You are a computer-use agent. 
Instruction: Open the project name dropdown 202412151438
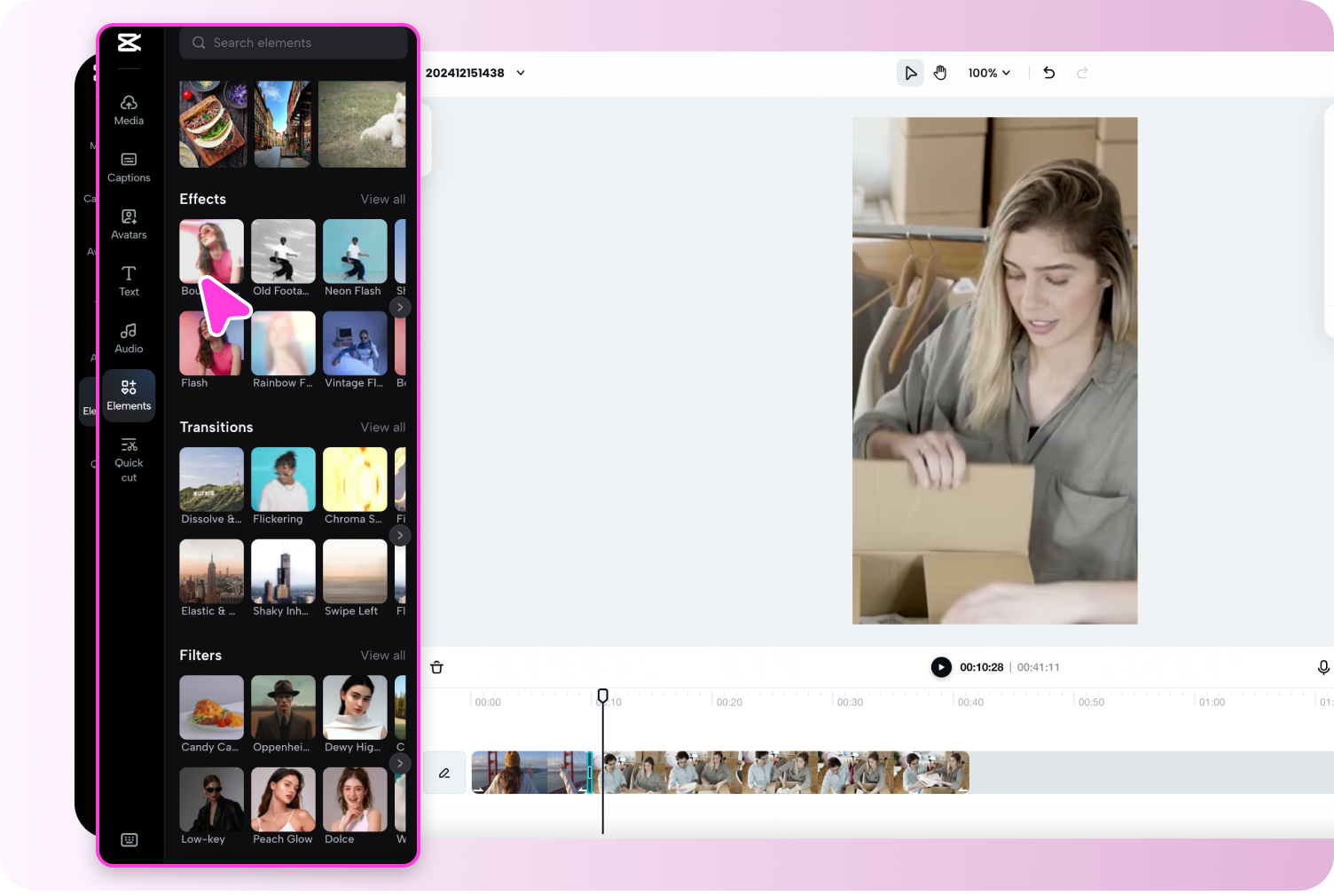pyautogui.click(x=521, y=73)
